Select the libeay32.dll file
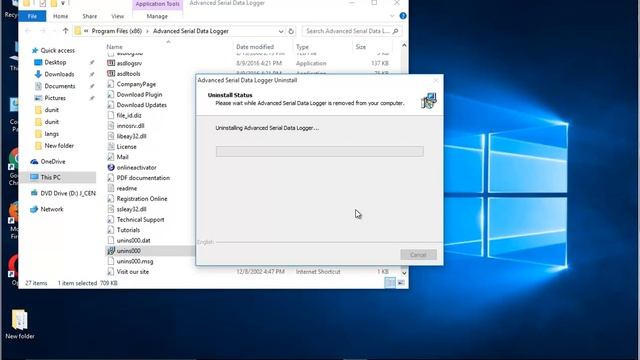Screen dimensions: 640x360 pyautogui.click(x=131, y=136)
